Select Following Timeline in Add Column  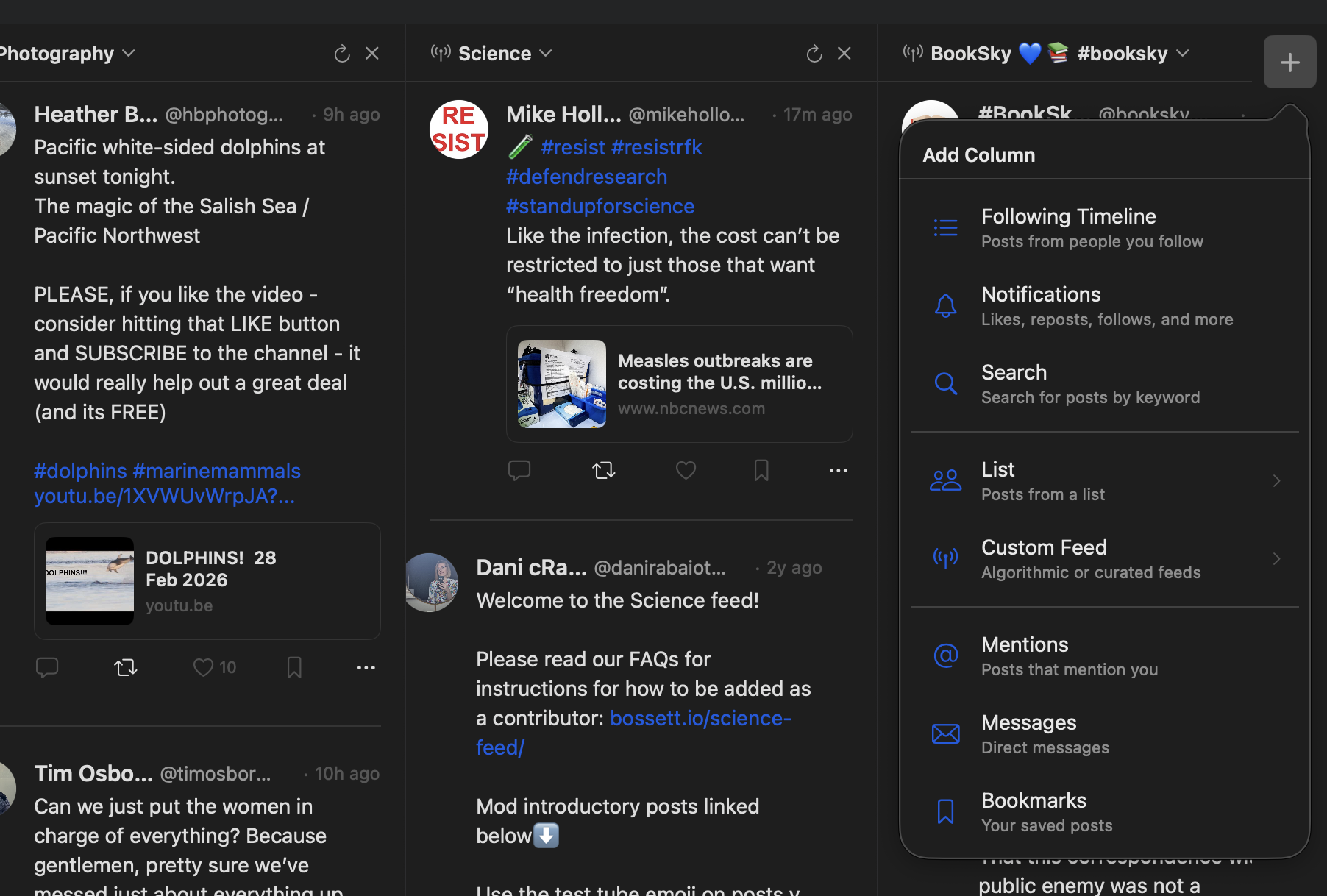pos(1069,227)
